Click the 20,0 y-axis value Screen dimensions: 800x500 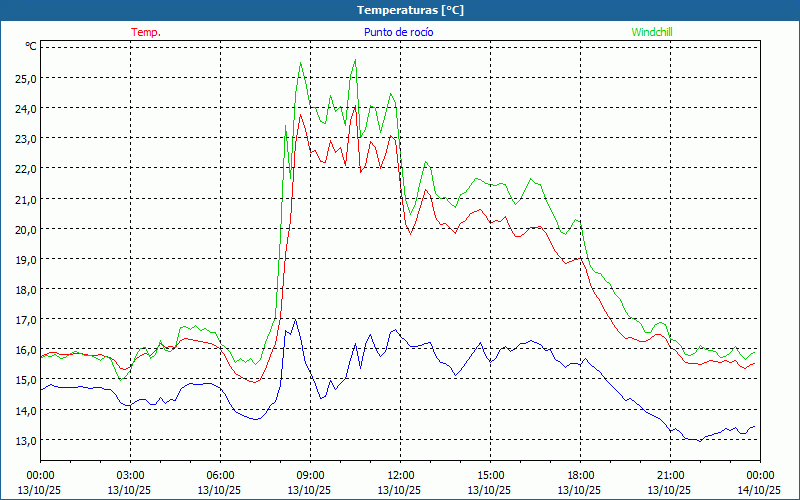24,229
